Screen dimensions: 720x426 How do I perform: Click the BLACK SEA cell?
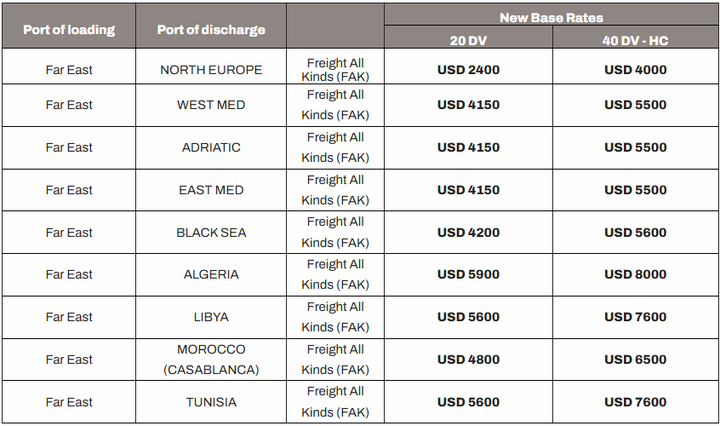coord(211,232)
